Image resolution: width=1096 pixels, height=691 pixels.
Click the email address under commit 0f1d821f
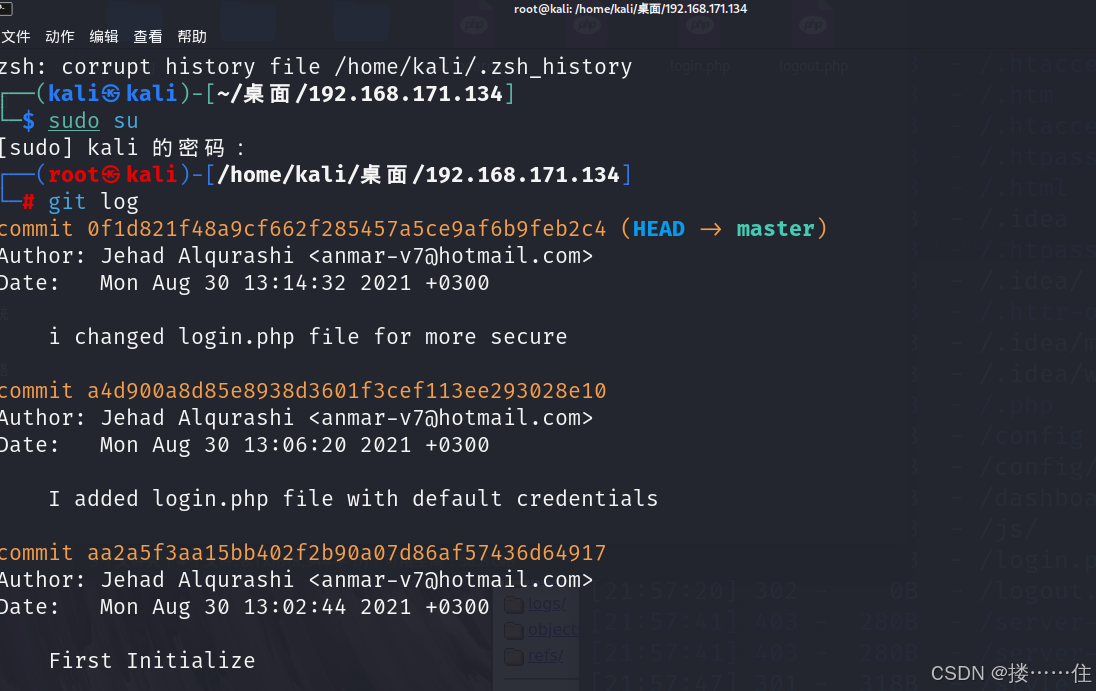[451, 256]
